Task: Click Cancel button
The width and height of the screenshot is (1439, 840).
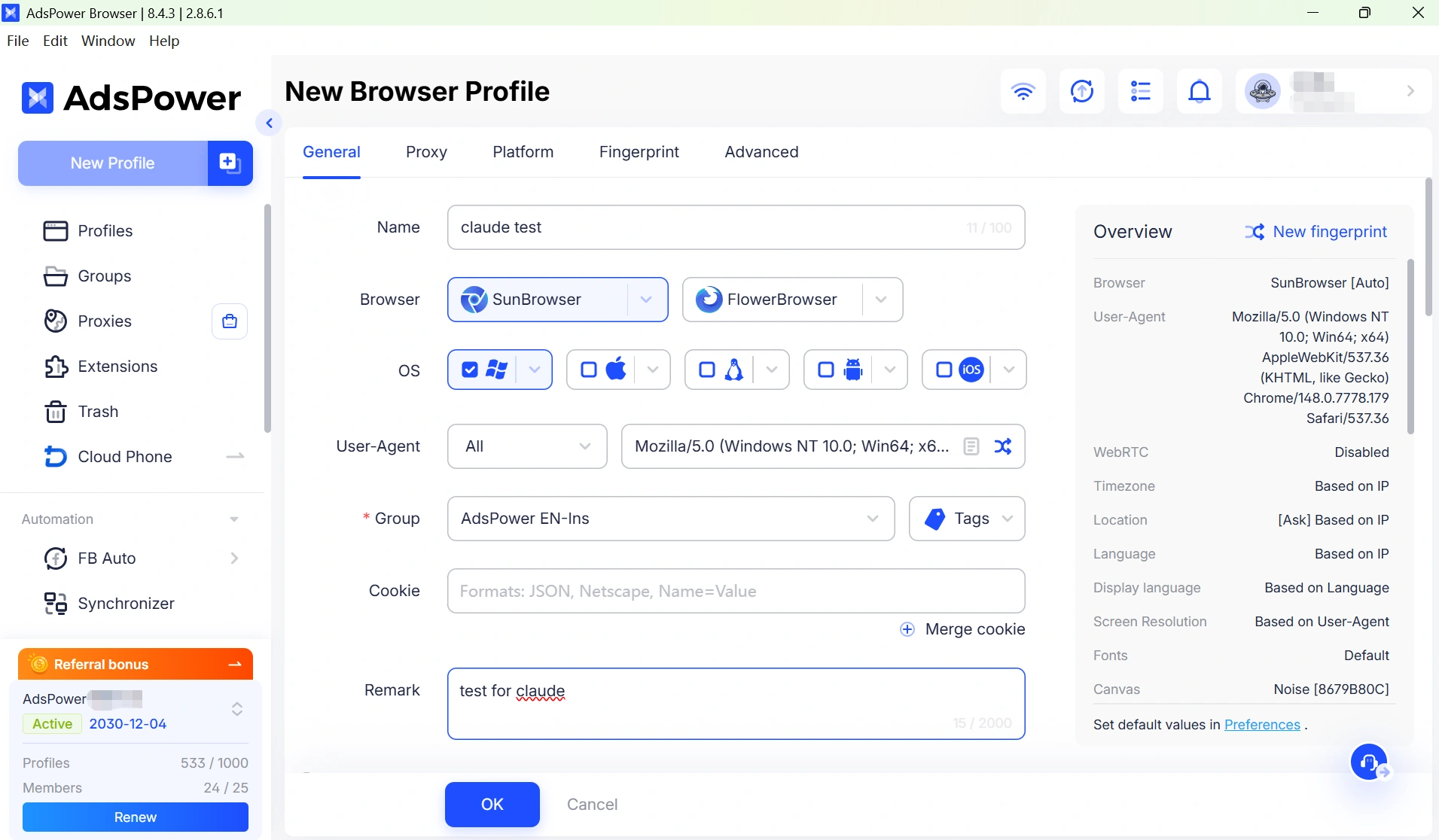Action: (593, 805)
